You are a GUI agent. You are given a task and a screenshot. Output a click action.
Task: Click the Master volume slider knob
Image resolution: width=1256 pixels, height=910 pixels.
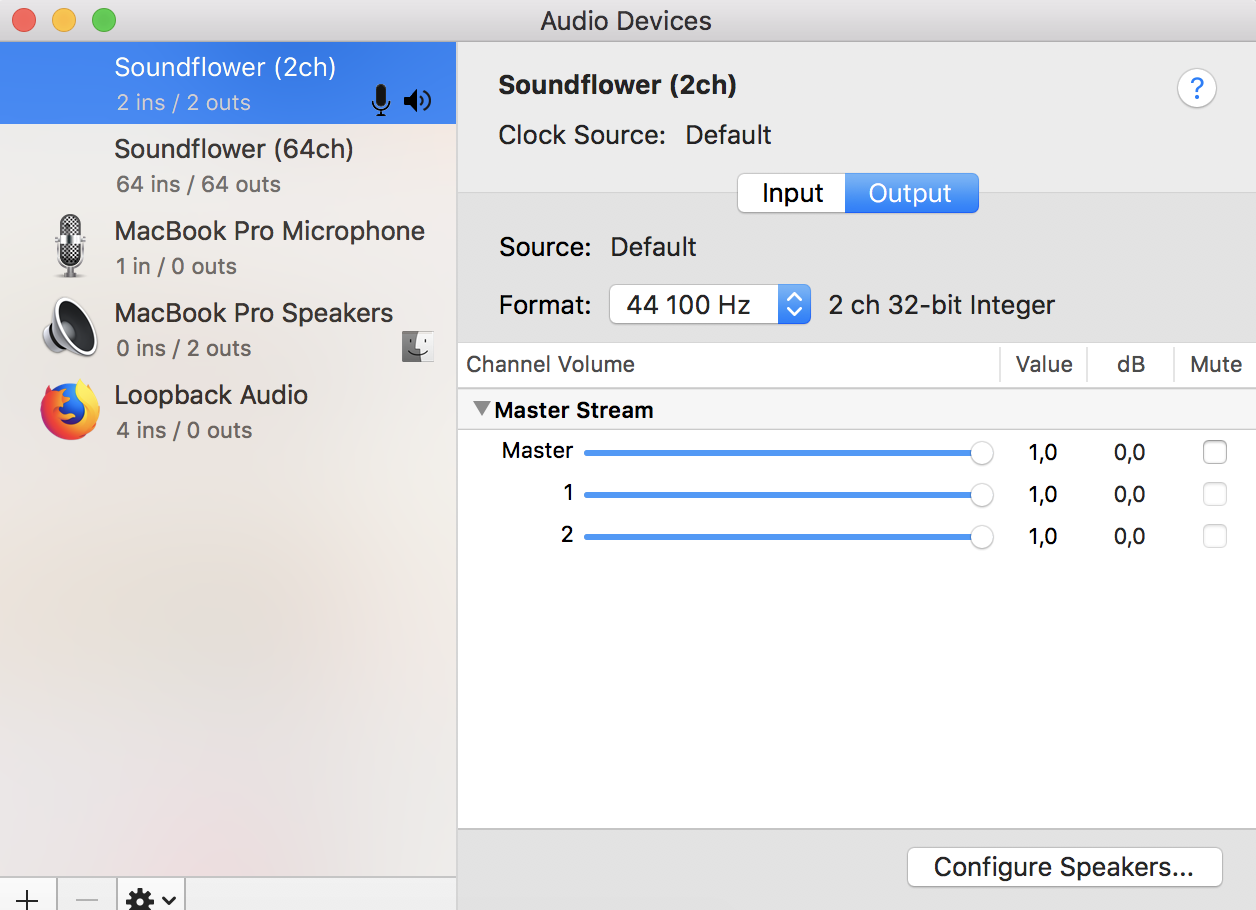(982, 453)
